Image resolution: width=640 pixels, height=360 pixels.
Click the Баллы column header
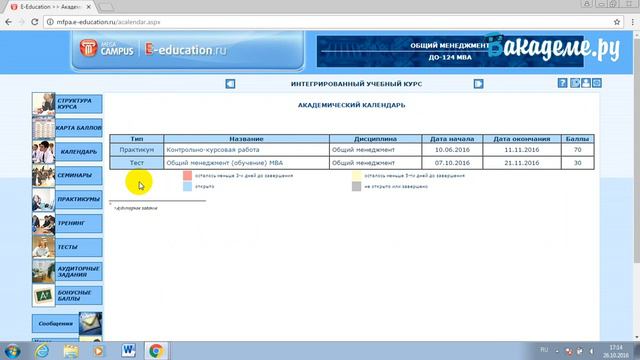(578, 139)
